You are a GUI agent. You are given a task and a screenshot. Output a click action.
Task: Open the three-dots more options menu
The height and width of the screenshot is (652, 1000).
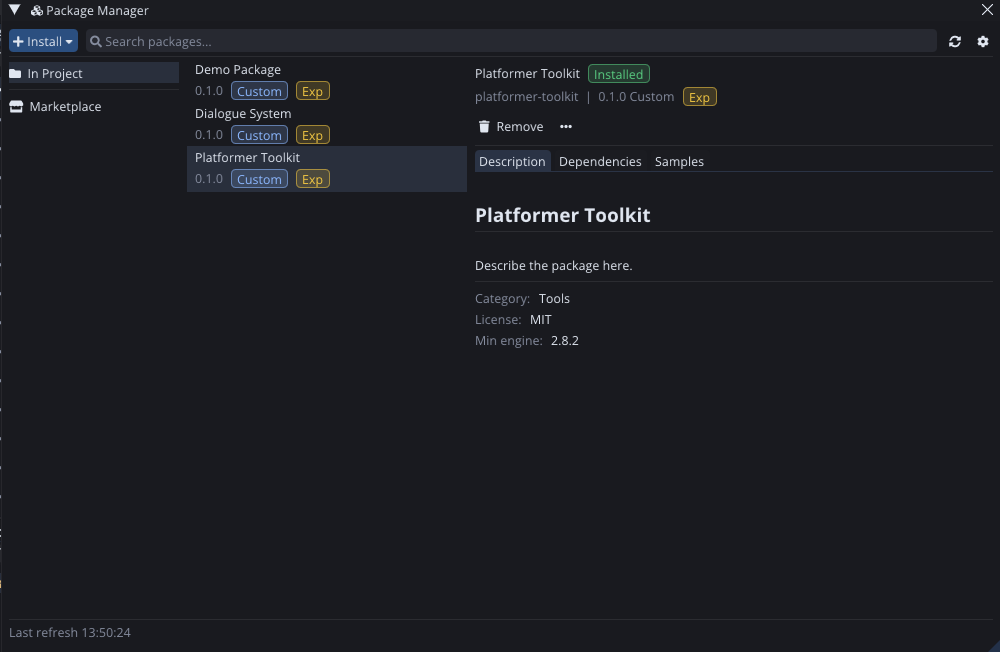coord(566,126)
